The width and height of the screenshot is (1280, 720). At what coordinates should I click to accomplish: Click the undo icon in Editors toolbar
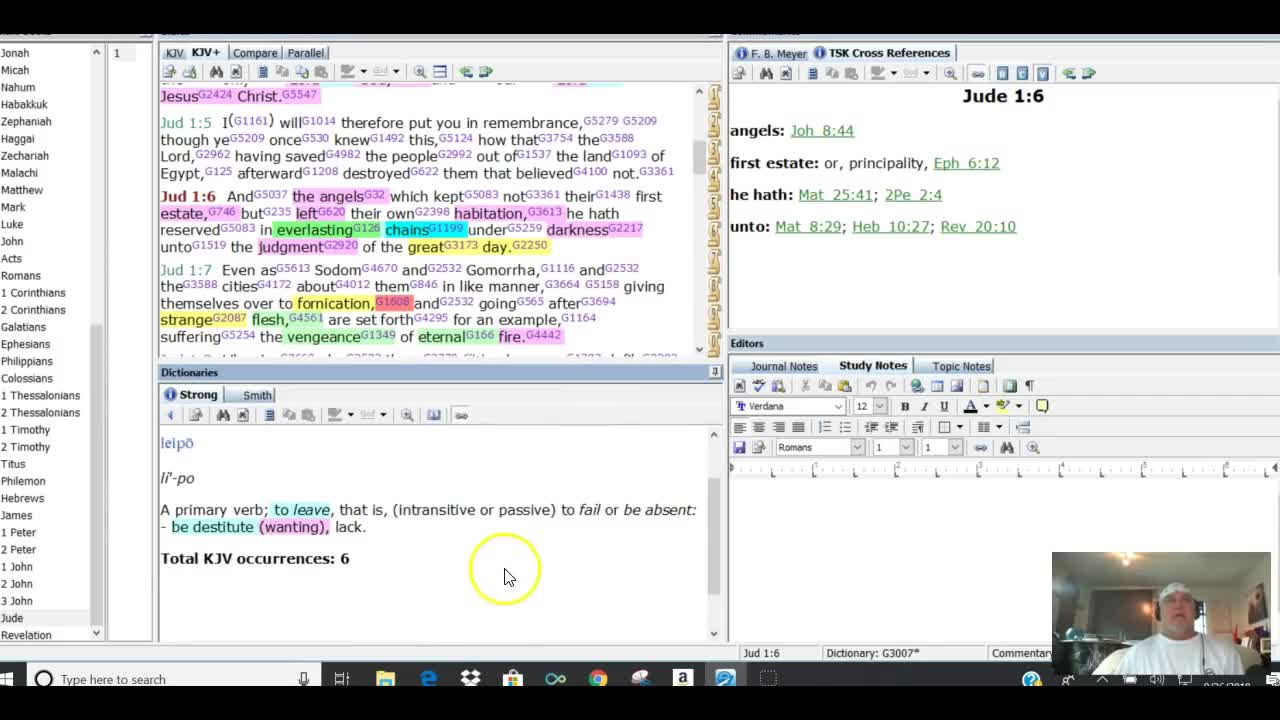(871, 386)
